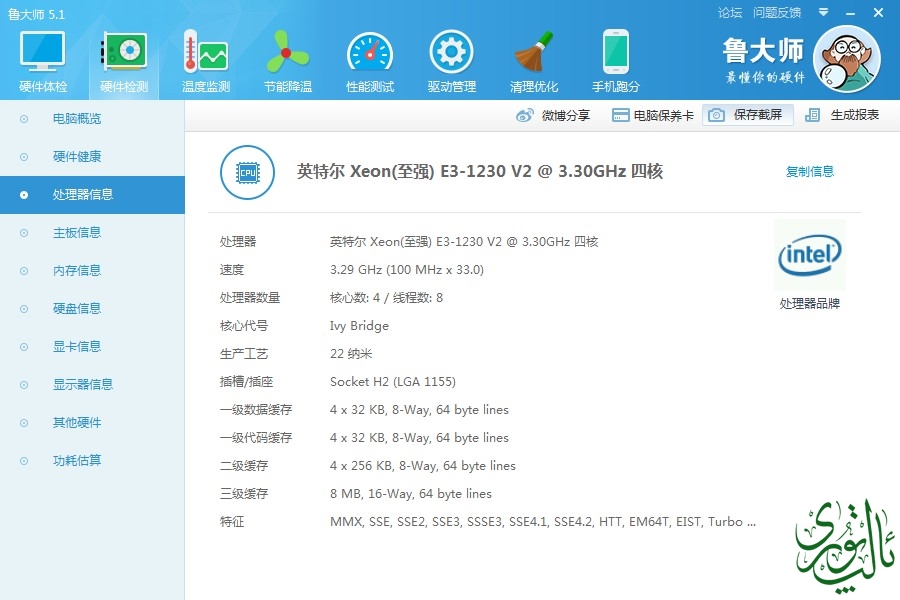Open 清理优化 broom icon

[534, 52]
